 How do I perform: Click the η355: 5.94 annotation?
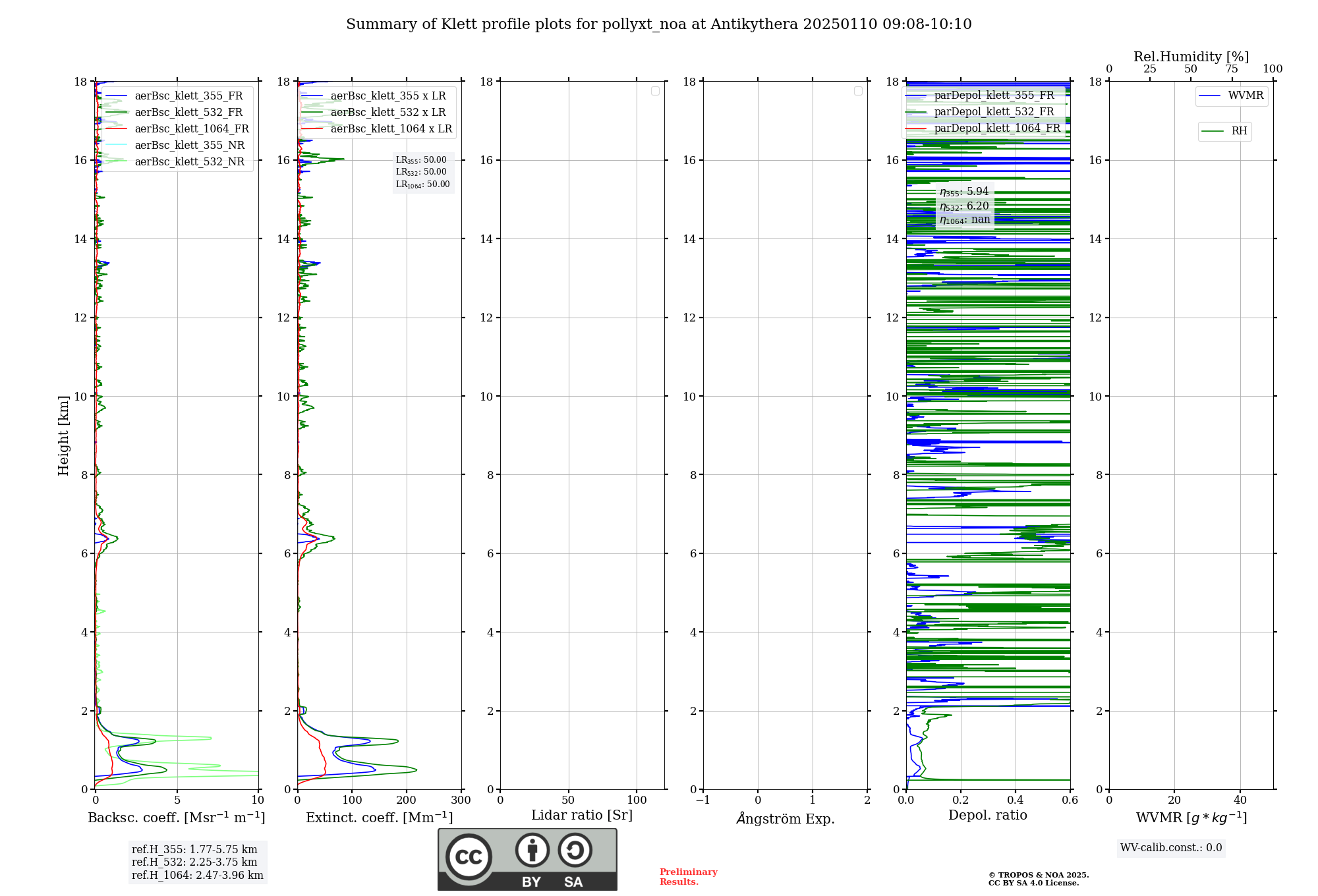(x=964, y=192)
